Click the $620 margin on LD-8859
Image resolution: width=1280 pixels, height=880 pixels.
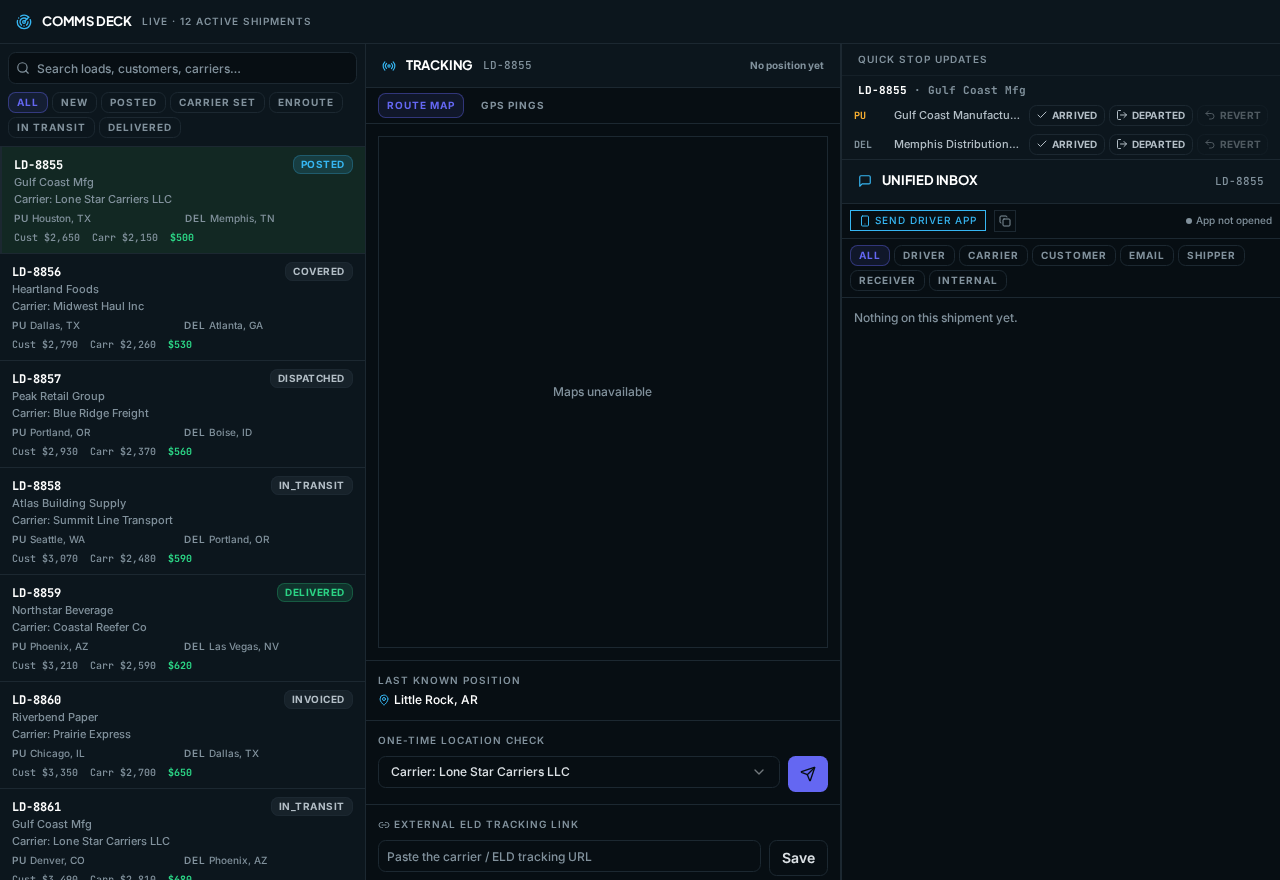[x=180, y=666]
